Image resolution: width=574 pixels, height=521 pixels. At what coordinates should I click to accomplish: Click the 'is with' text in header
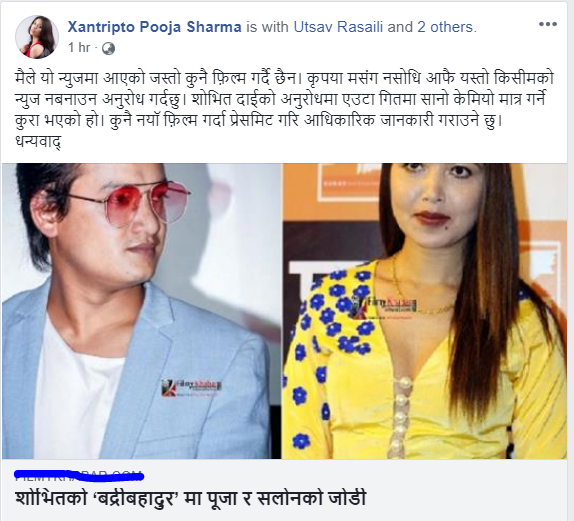(267, 27)
